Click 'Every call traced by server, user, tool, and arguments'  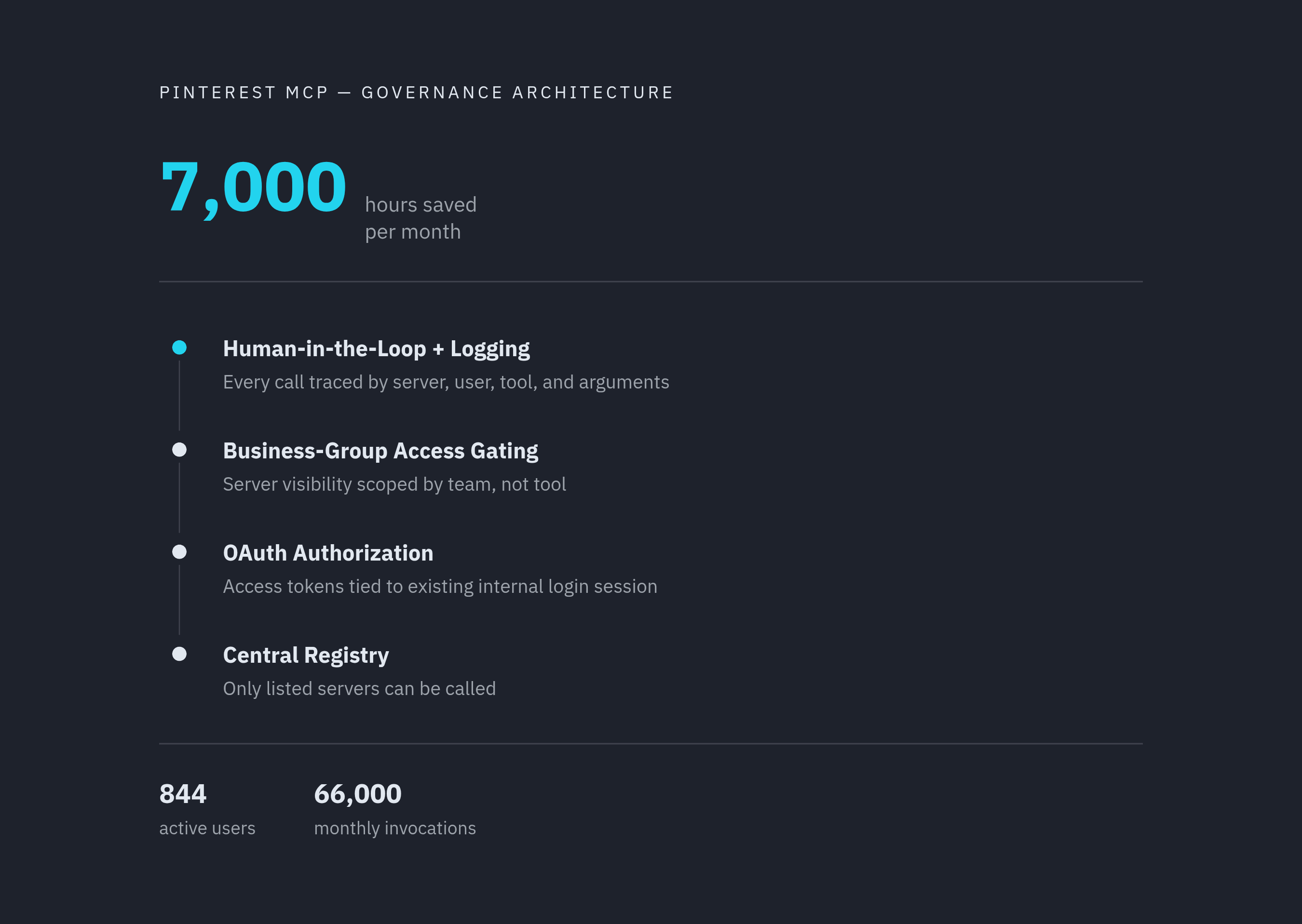[446, 382]
